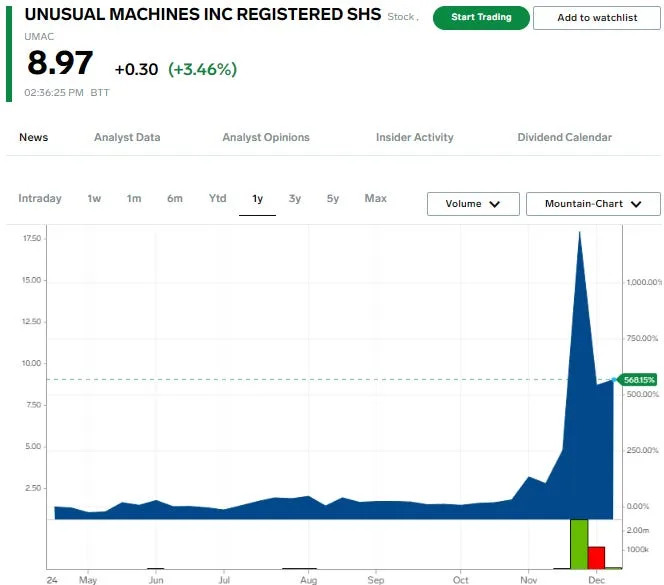The height and width of the screenshot is (585, 664).
Task: Click the 8.97 stock price
Action: coord(60,63)
